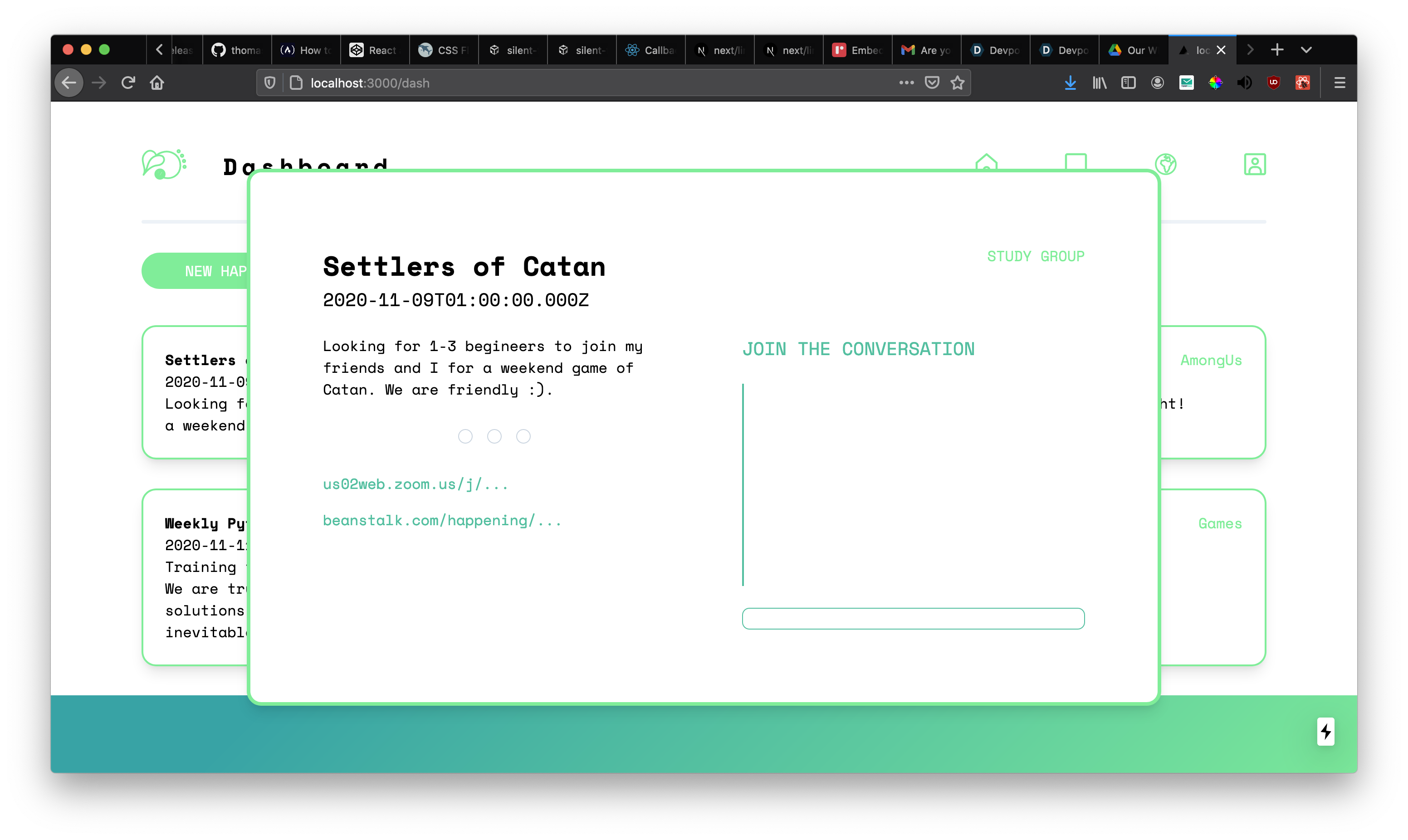Reload the page with the refresh icon
This screenshot has height=840, width=1408.
pos(128,83)
